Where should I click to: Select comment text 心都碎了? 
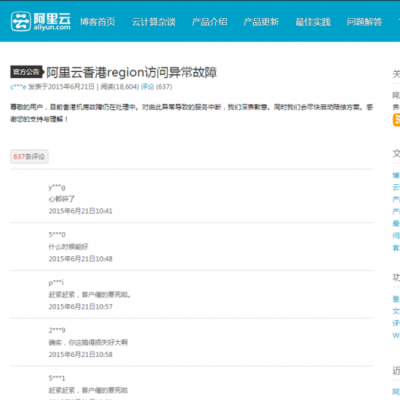coord(62,199)
